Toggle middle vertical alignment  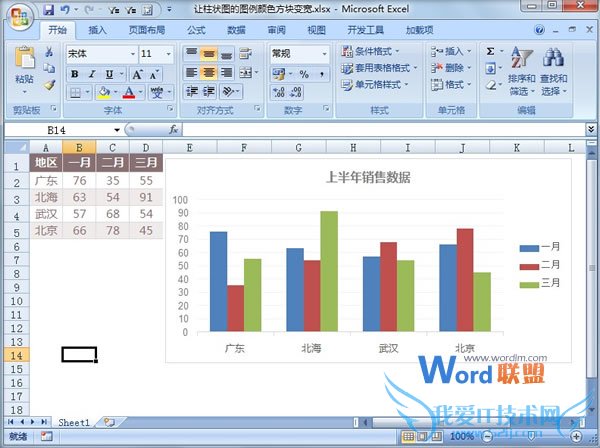[x=209, y=54]
